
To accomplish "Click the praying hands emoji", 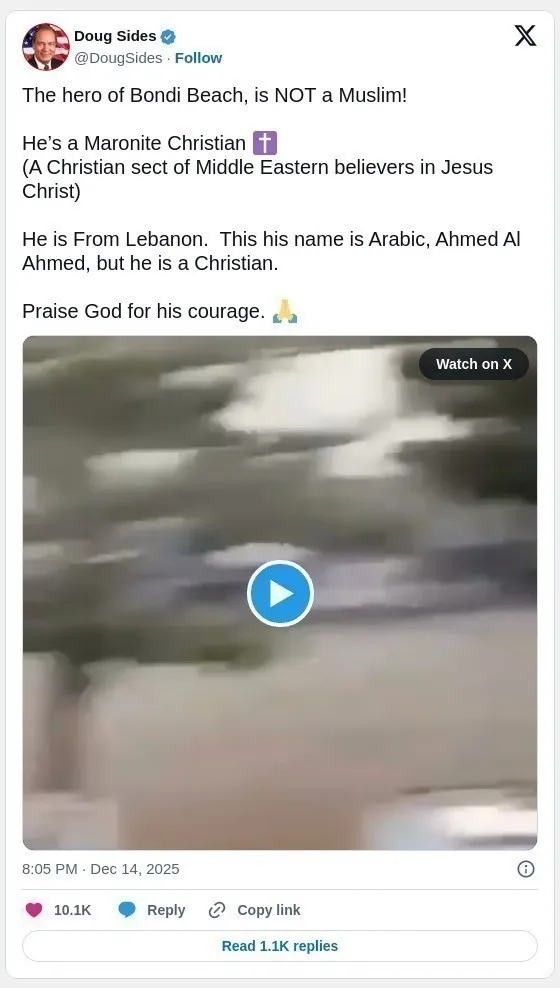I will (285, 311).
